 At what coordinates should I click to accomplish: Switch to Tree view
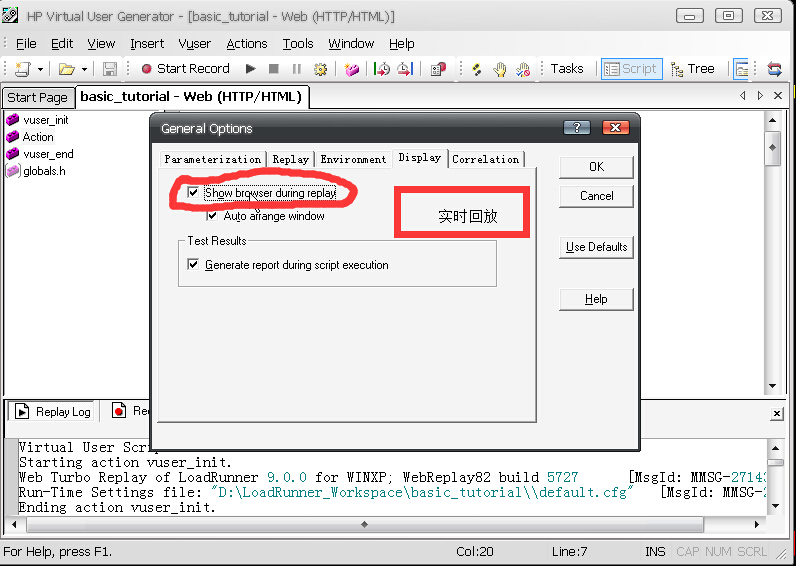693,69
